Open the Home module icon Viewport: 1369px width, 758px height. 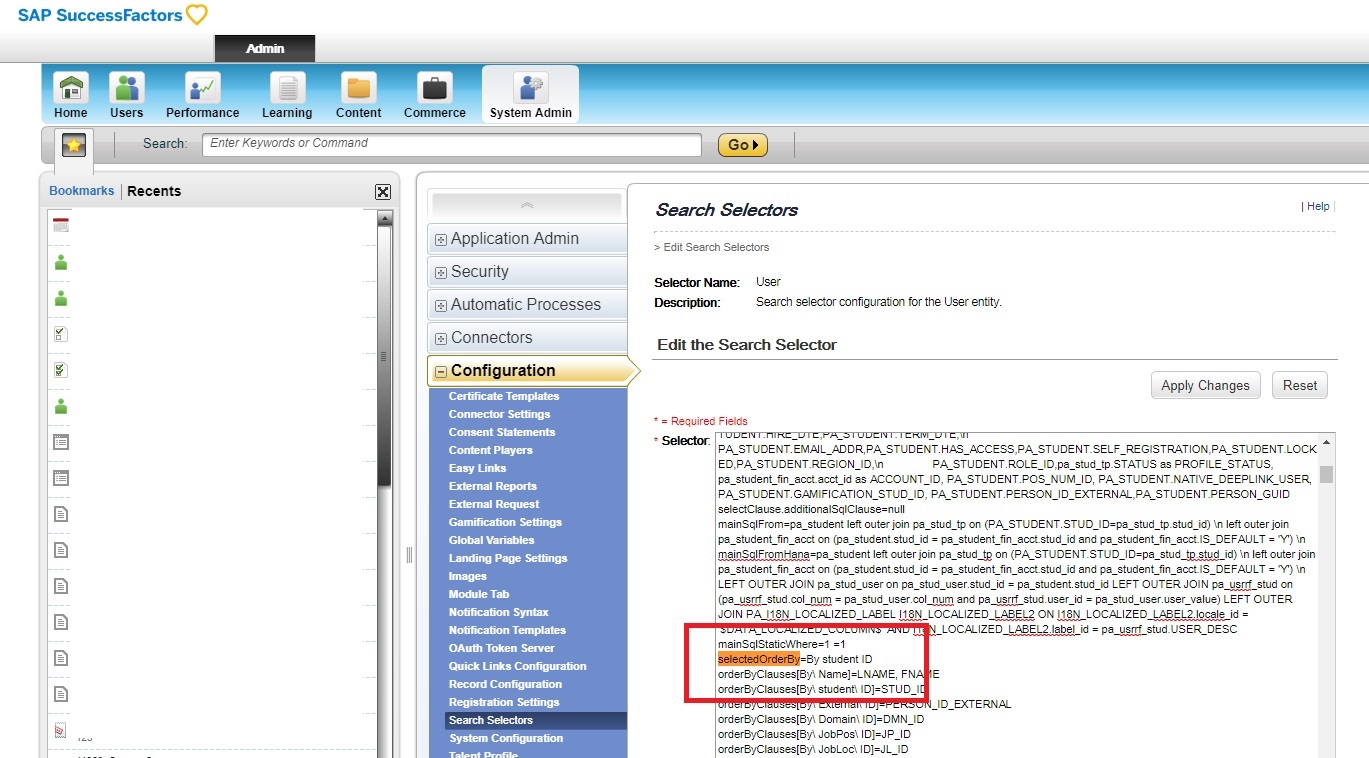tap(70, 88)
